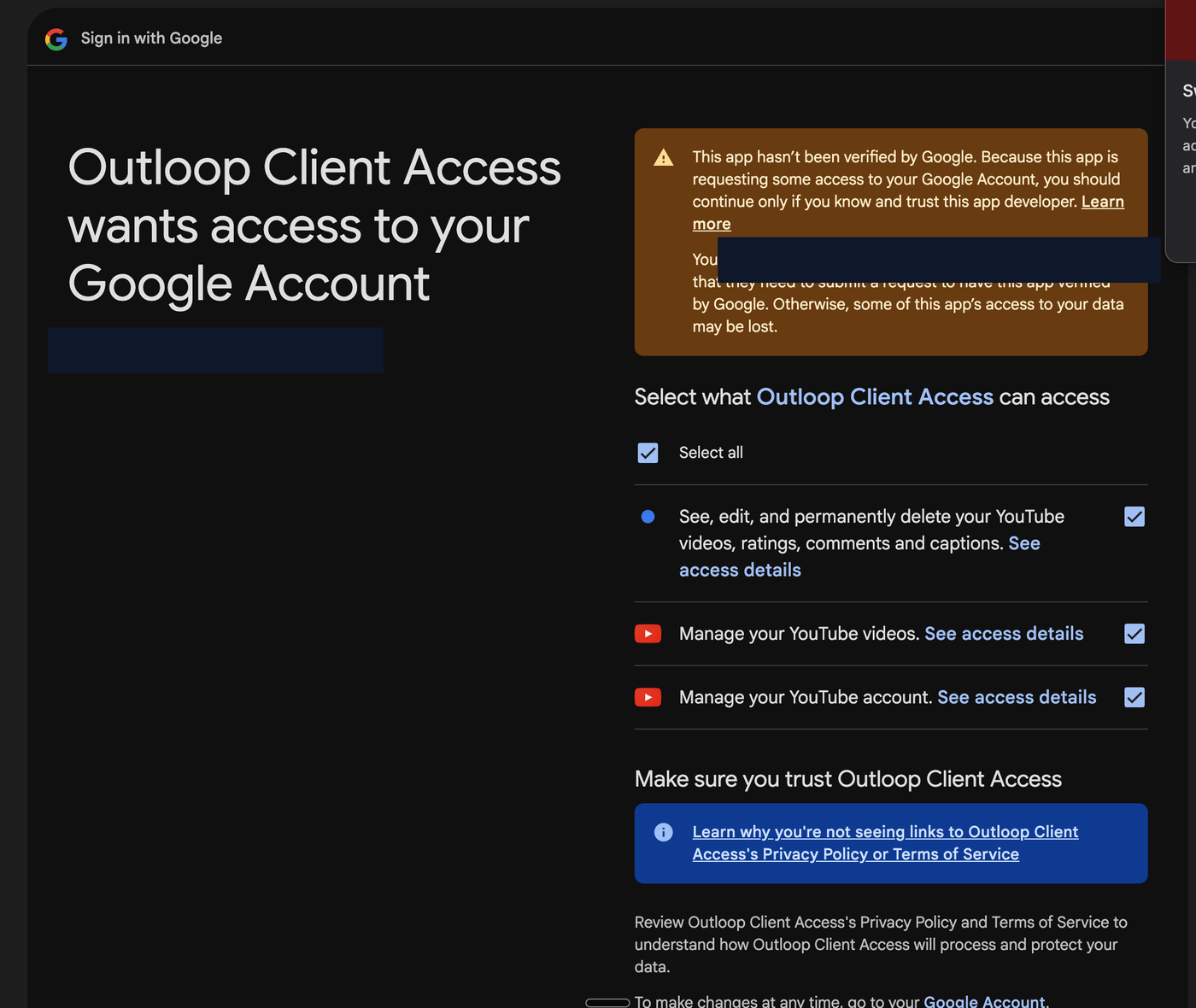Toggle the Select all checkbox
Screen dimensions: 1196x1008
tap(648, 453)
